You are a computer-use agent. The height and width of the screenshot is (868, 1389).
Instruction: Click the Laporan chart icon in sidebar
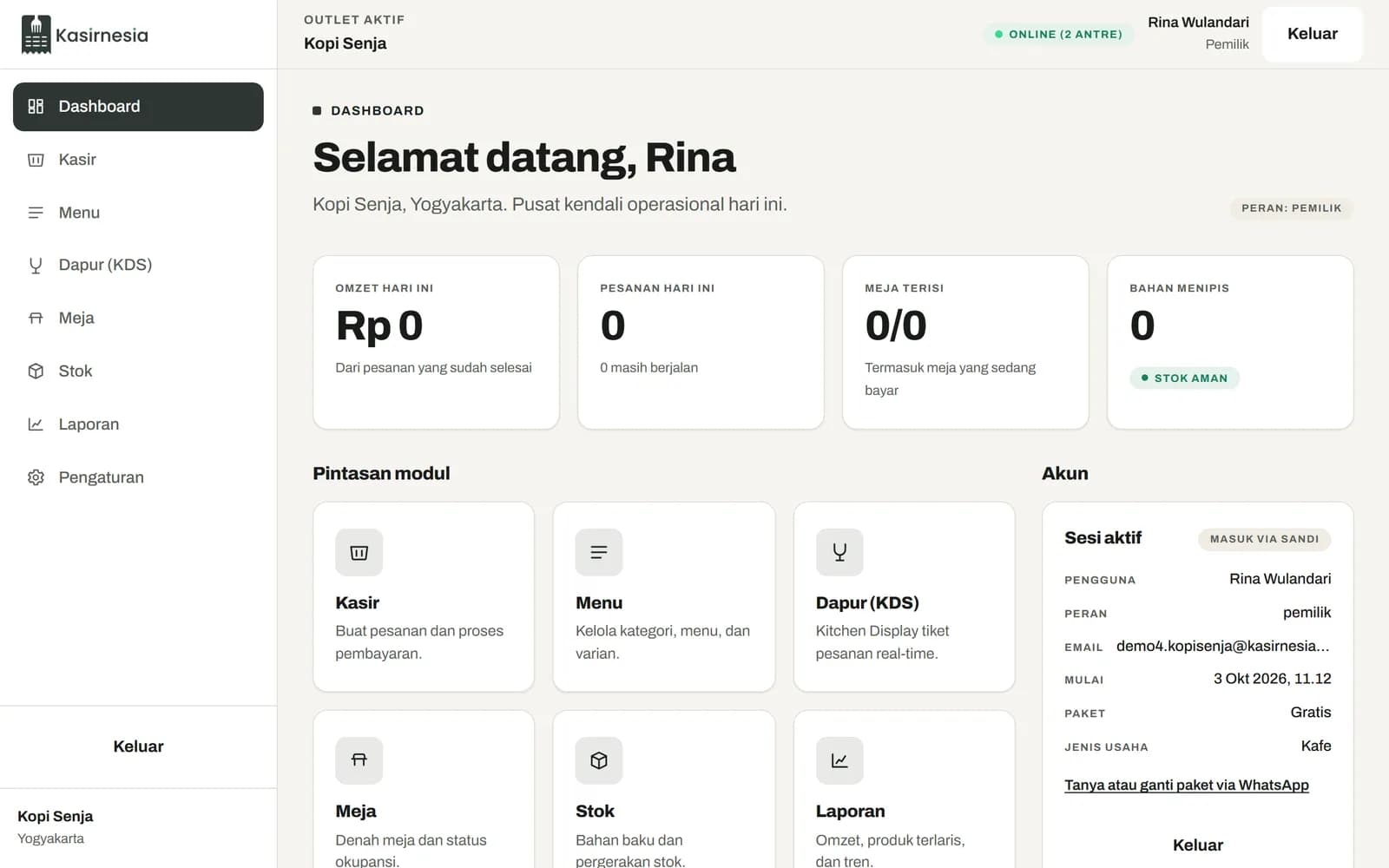(36, 424)
